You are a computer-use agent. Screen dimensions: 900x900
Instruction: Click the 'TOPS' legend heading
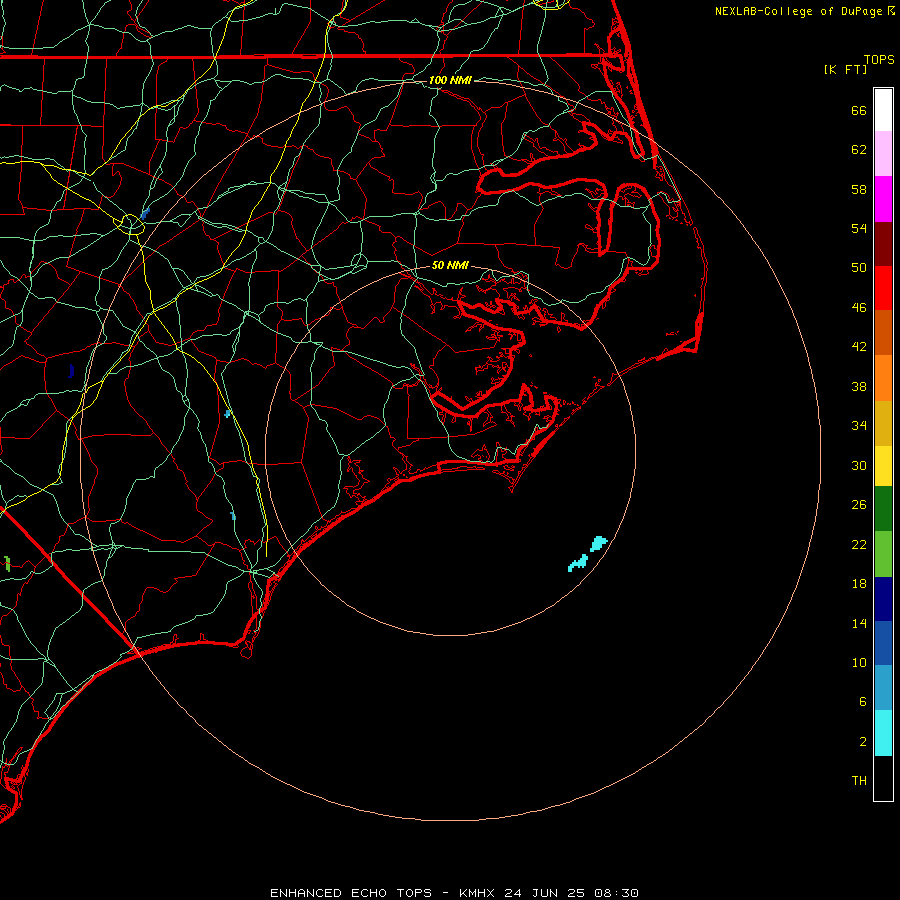[x=879, y=60]
